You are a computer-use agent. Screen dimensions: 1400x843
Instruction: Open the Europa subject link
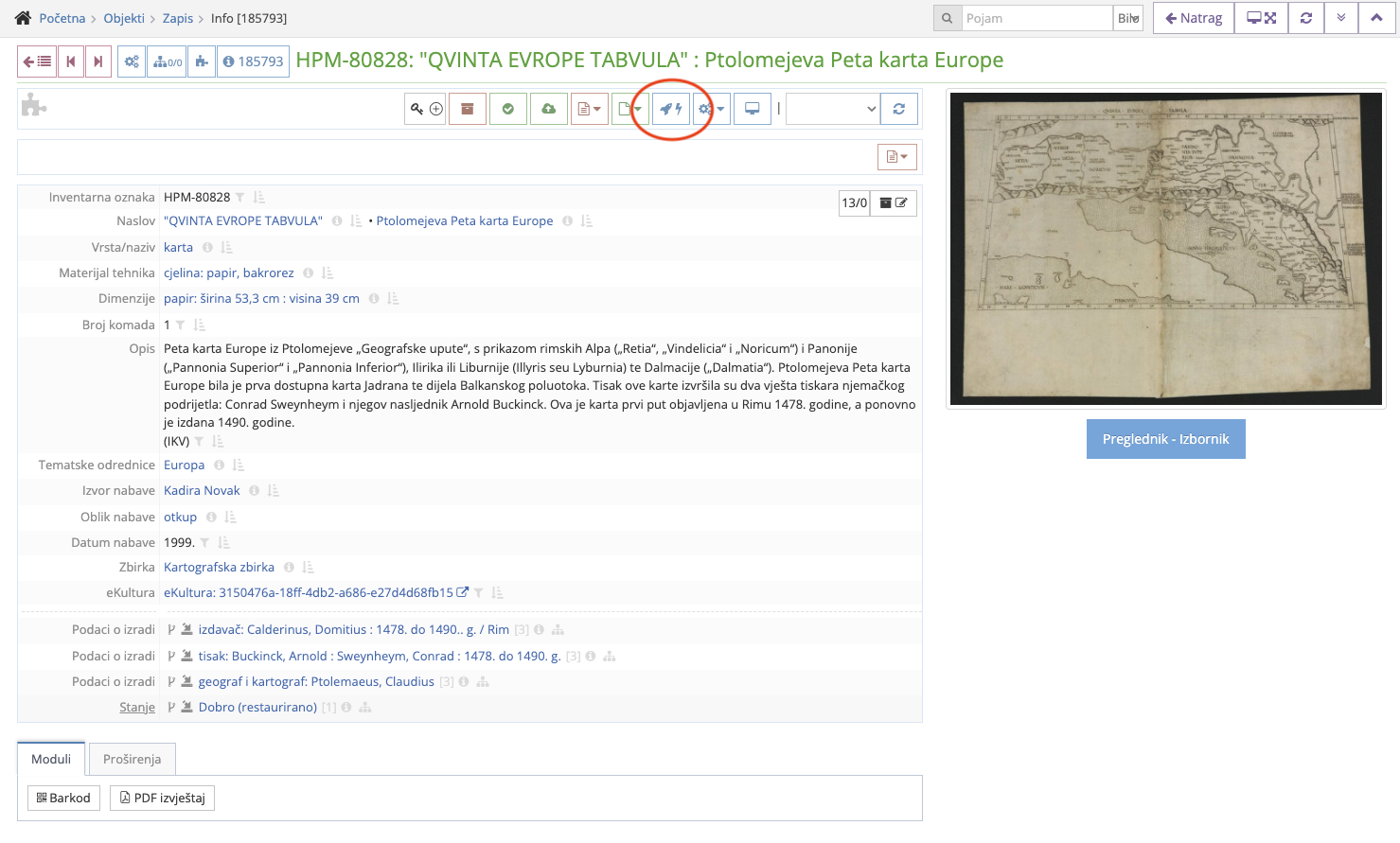184,465
